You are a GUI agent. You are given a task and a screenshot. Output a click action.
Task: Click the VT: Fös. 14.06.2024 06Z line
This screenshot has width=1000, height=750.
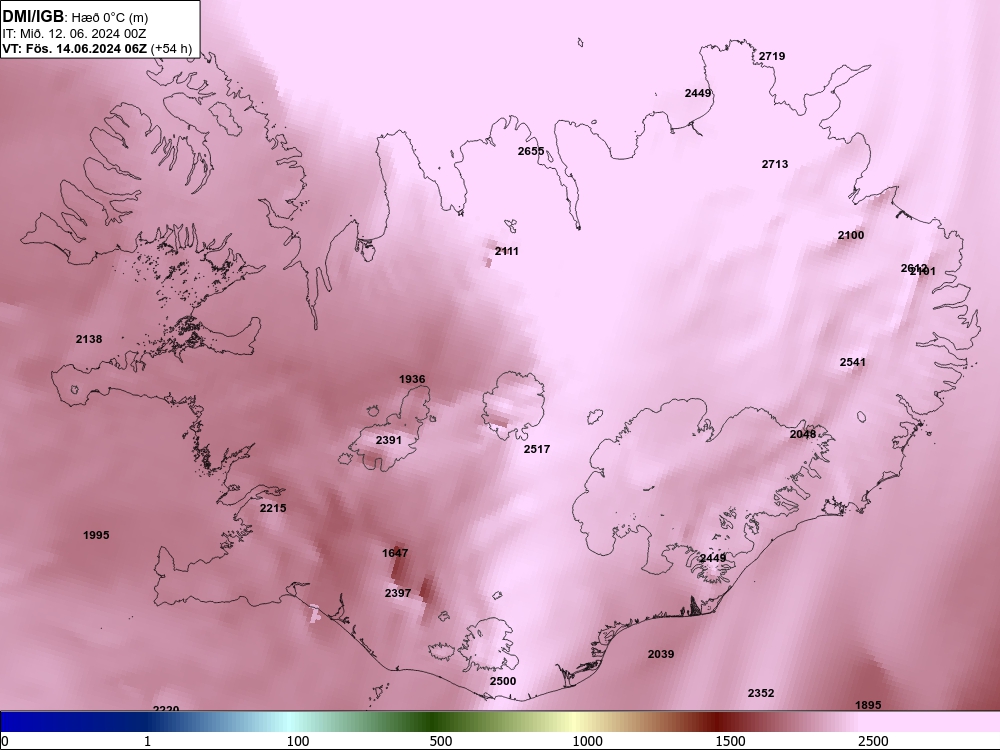point(97,48)
